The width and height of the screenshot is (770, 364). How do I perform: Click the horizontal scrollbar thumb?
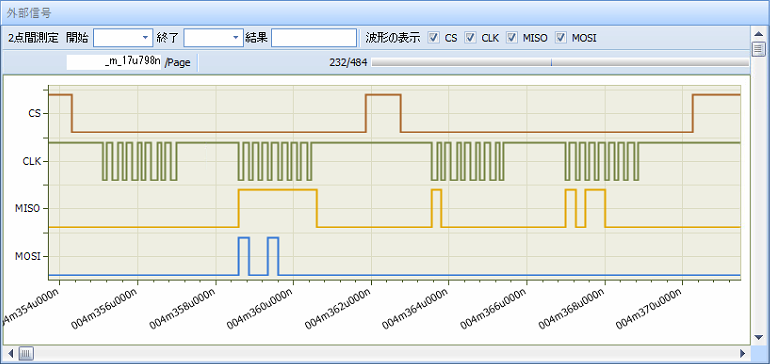(x=26, y=353)
